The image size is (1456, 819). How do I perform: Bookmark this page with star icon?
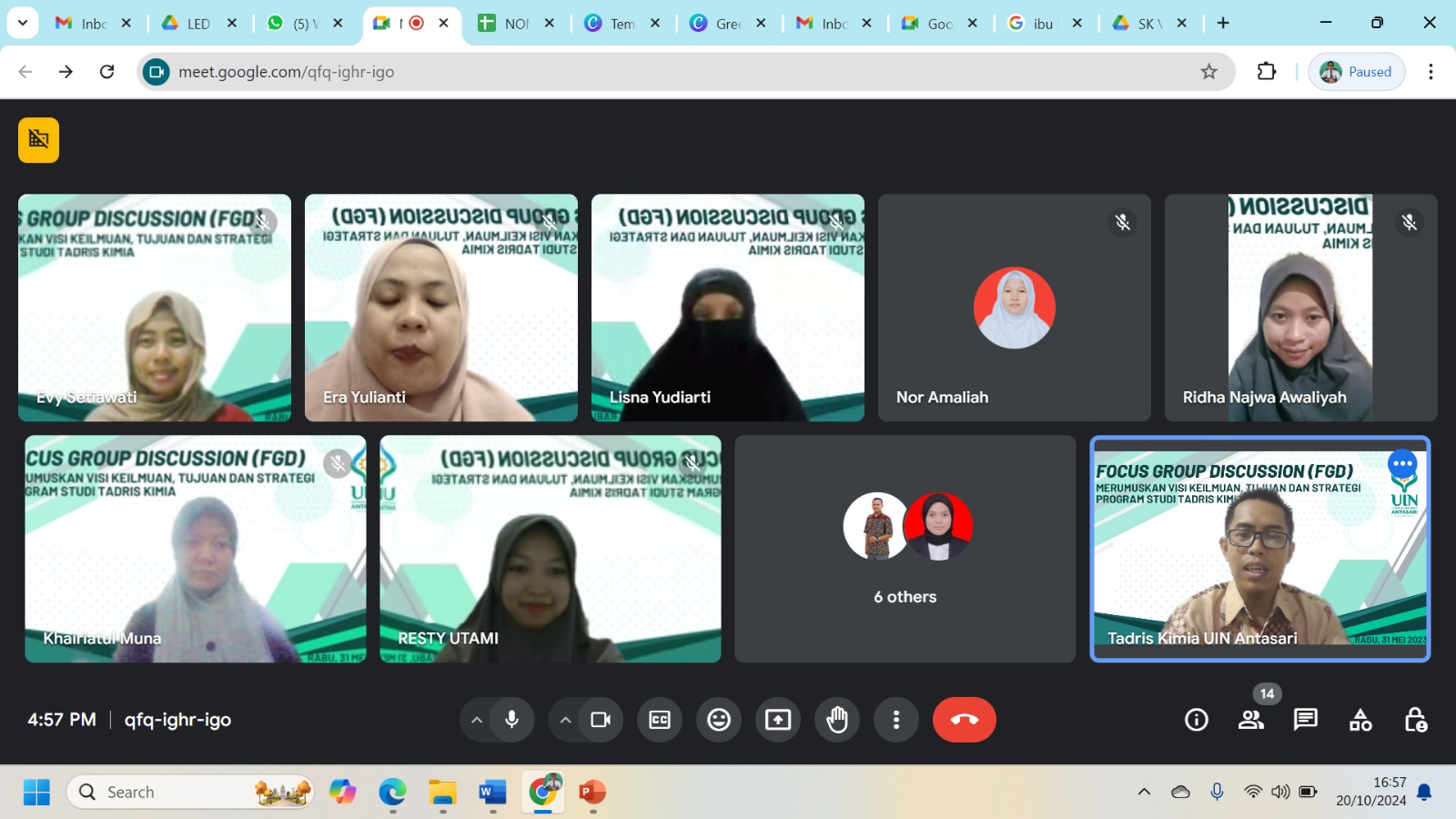pos(1208,72)
